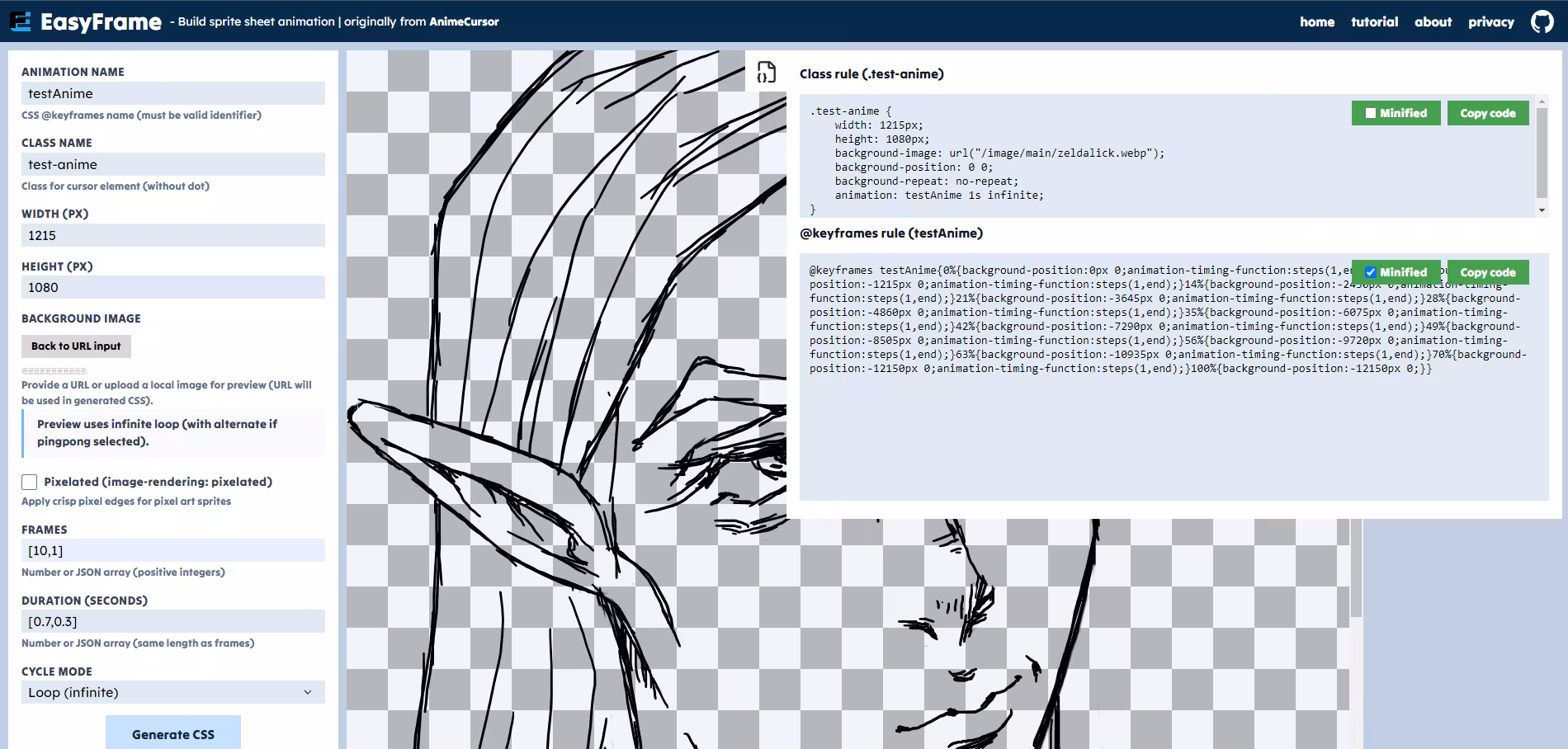Viewport: 1568px width, 749px height.
Task: Toggle Minified checkbox for class rule
Action: [1372, 113]
